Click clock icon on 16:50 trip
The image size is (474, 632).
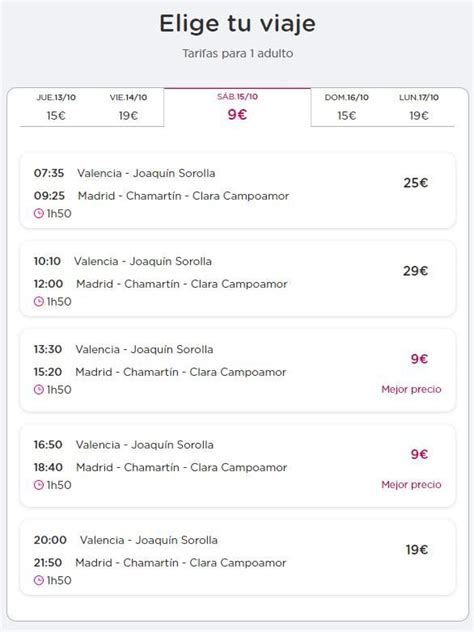39,485
